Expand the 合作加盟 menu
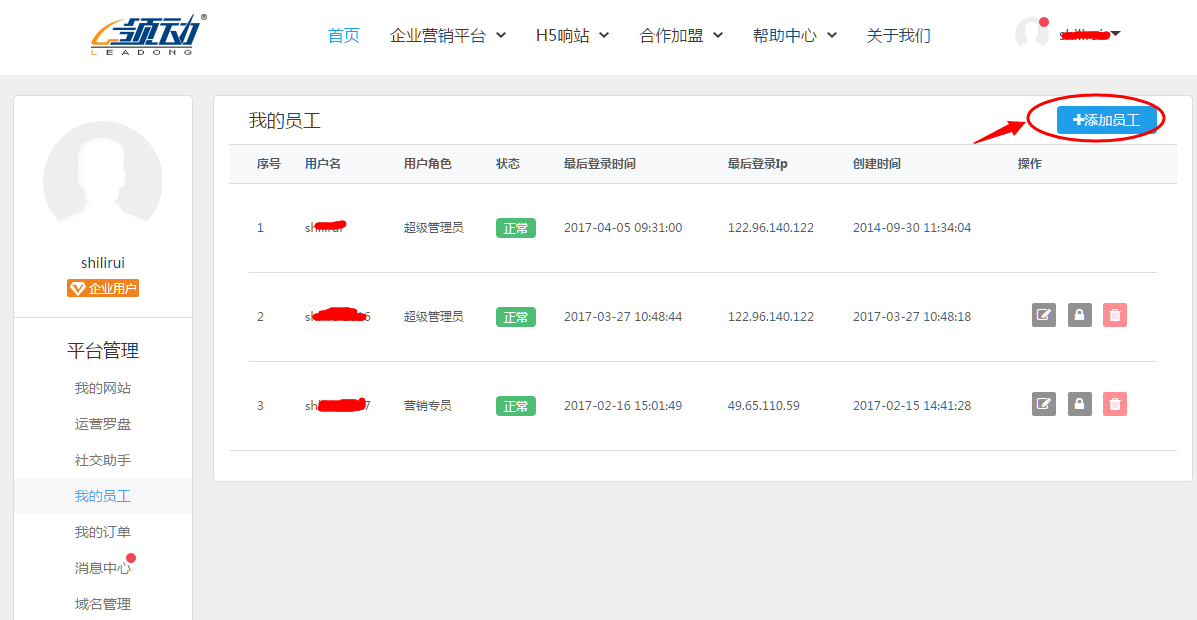This screenshot has width=1197, height=620. click(x=680, y=36)
